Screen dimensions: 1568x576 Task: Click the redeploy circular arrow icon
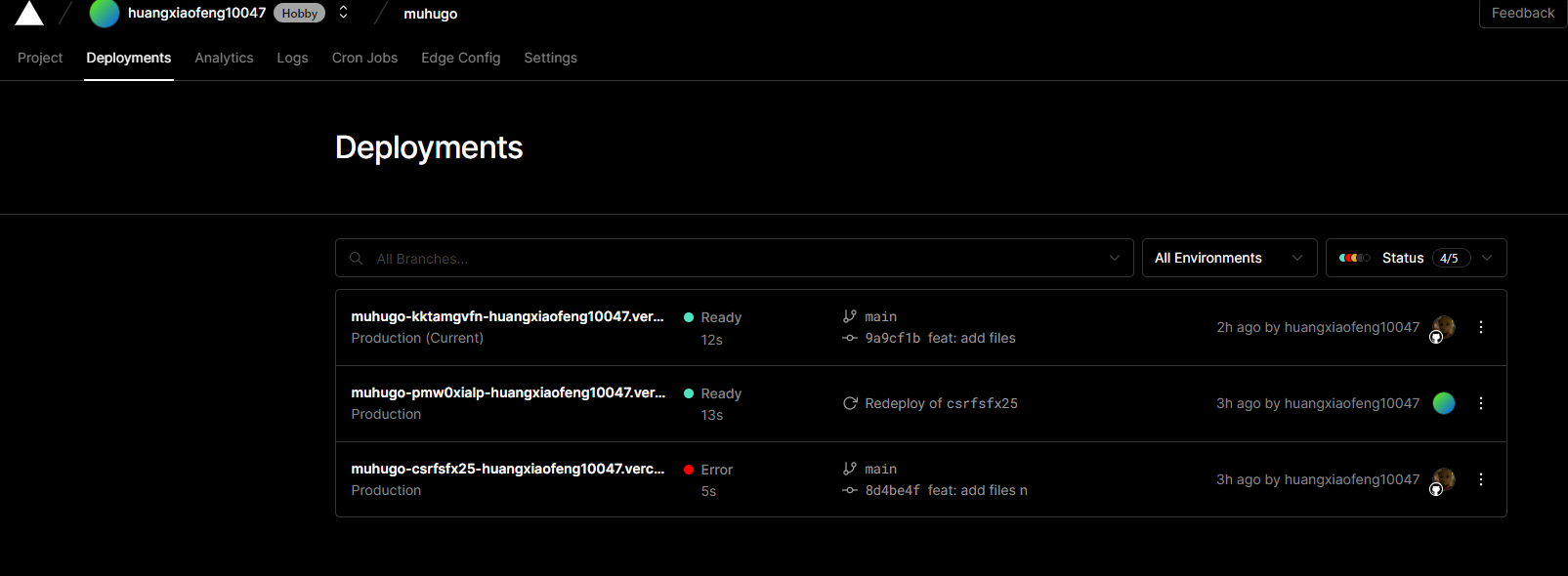coord(850,403)
